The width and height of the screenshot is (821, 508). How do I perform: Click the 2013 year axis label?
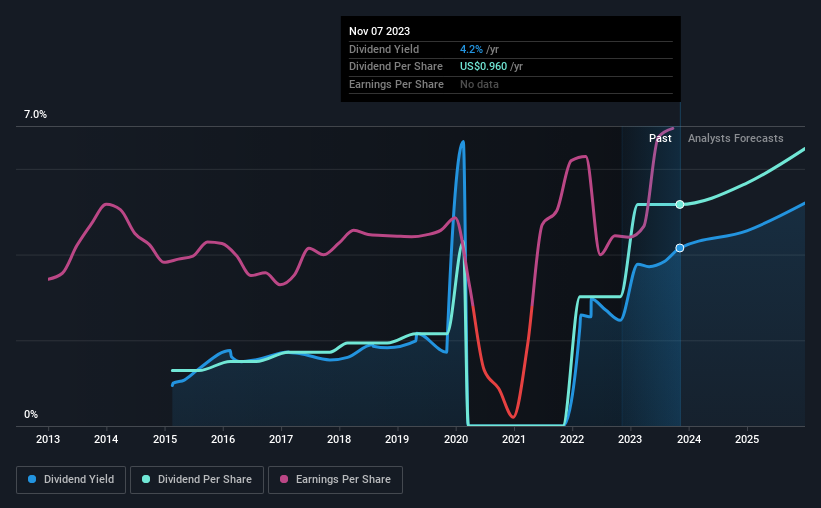(x=49, y=439)
